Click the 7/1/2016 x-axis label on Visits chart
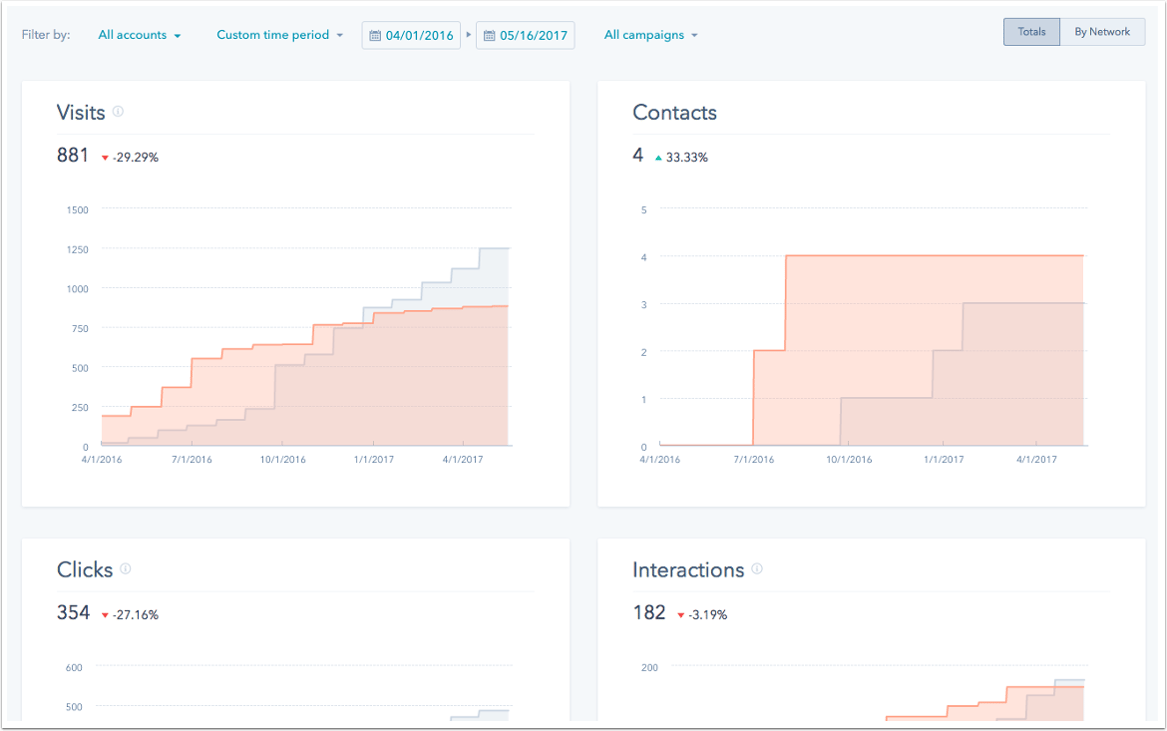 (192, 459)
